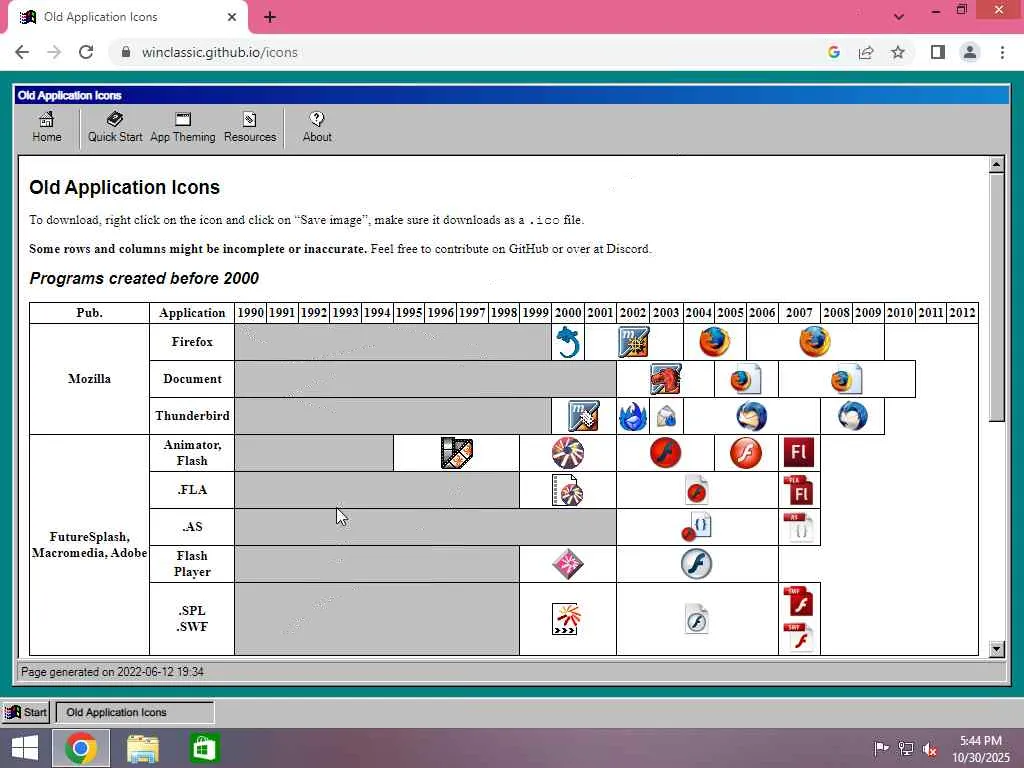1024x768 pixels.
Task: Click the 'Mozilla' publisher cell
Action: pyautogui.click(x=89, y=379)
